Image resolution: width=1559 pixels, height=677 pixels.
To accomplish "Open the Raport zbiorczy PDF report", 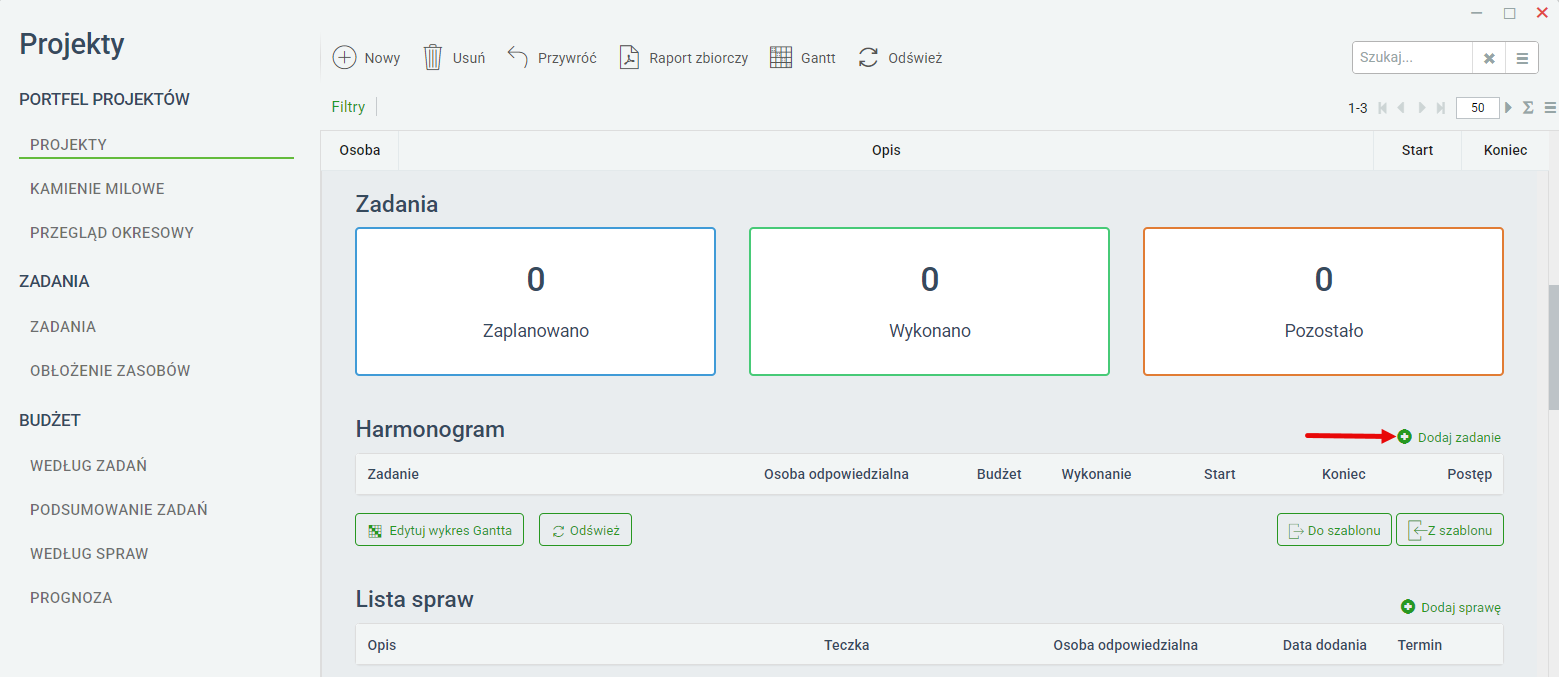I will [684, 58].
